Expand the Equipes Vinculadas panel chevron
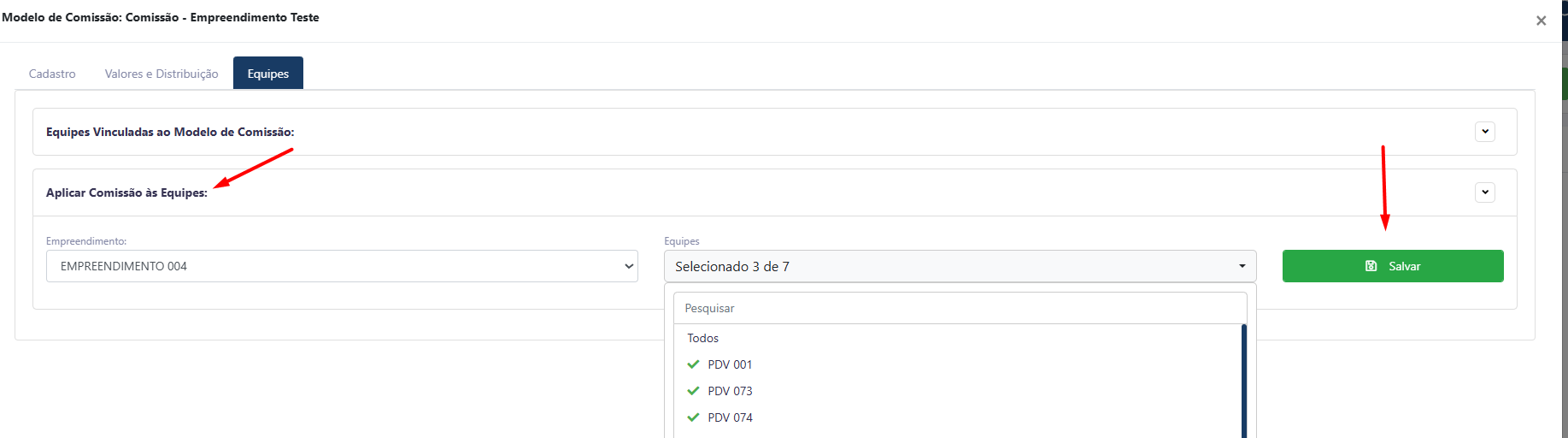1568x438 pixels. [1485, 132]
